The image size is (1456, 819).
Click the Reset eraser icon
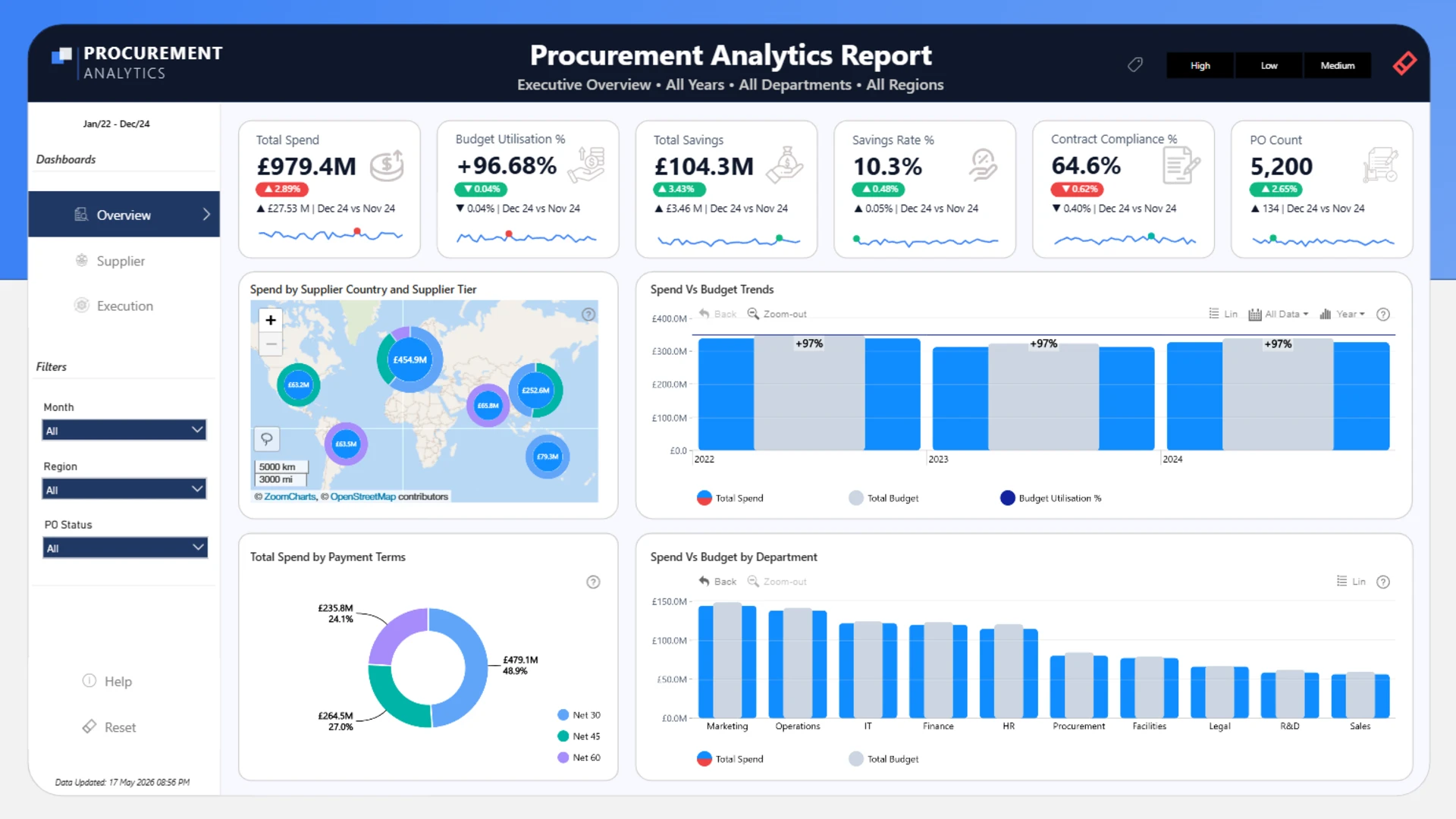(89, 726)
